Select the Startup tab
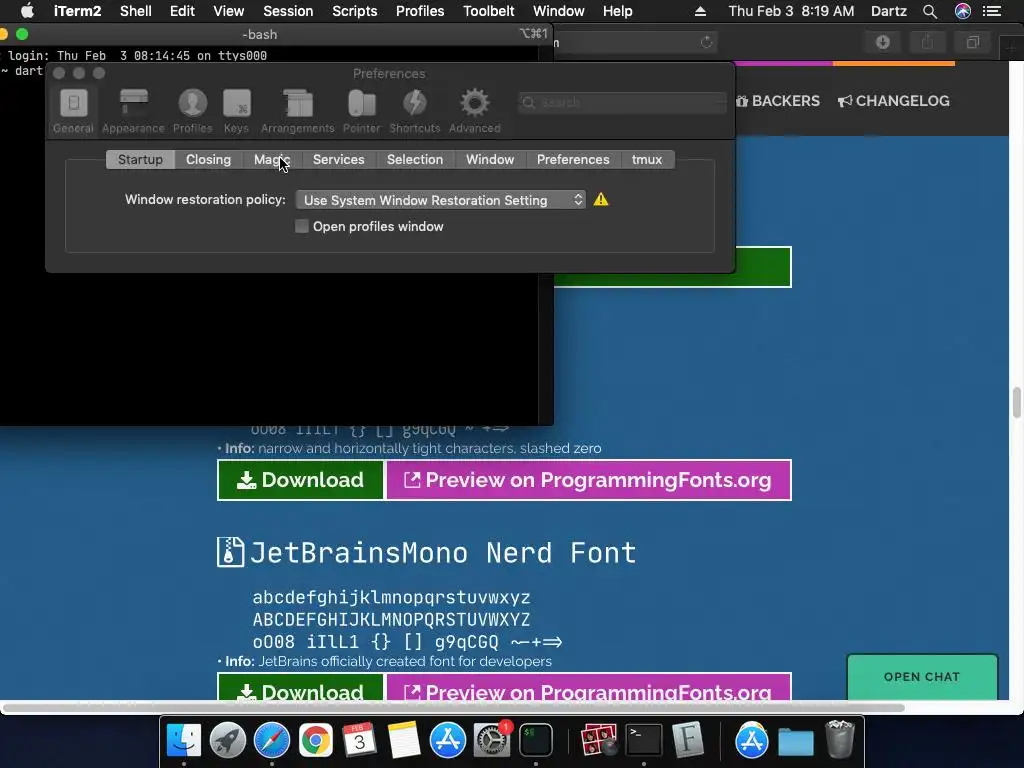 tap(140, 159)
